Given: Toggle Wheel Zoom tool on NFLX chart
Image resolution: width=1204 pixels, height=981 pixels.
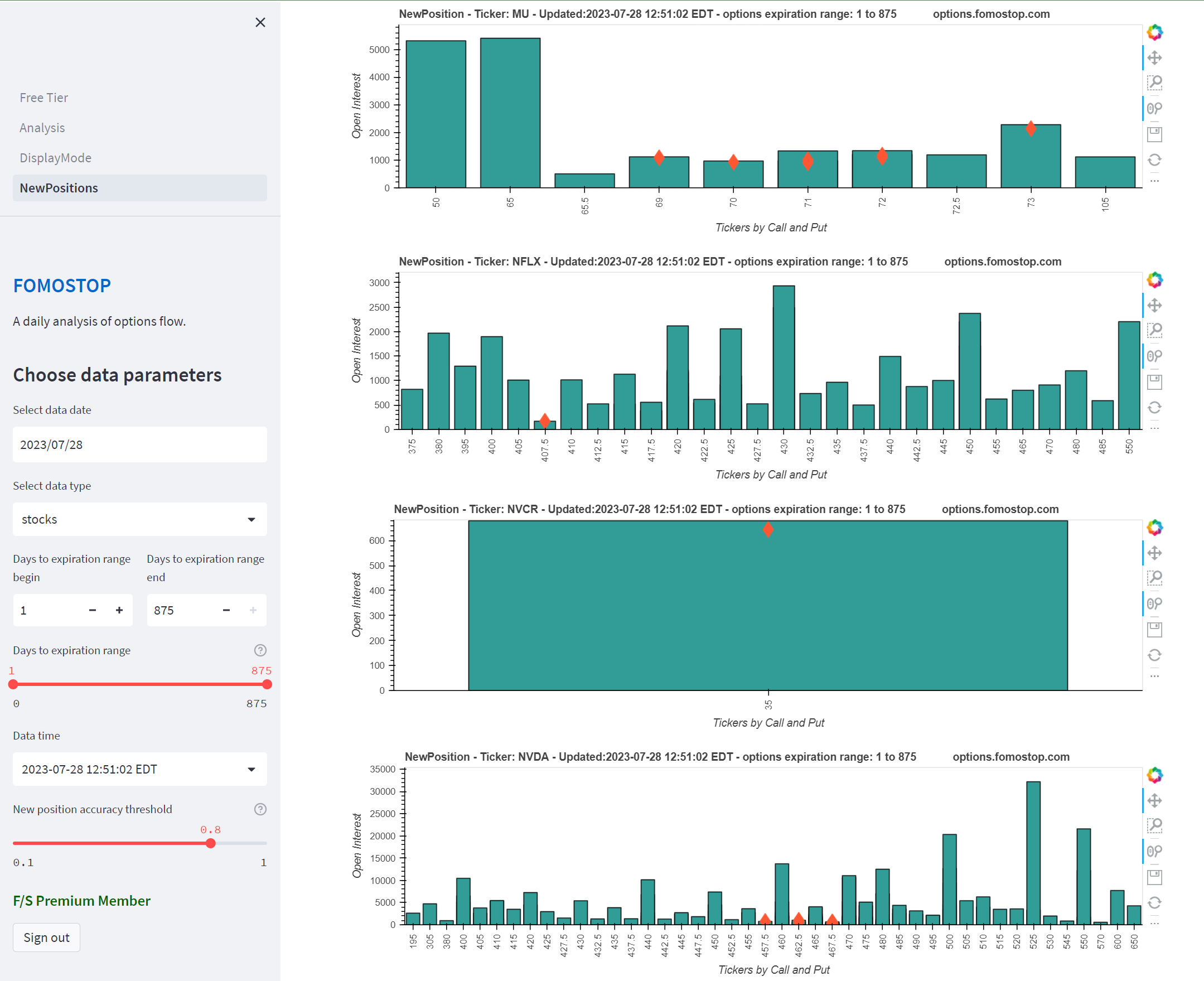Looking at the screenshot, I should [1154, 356].
